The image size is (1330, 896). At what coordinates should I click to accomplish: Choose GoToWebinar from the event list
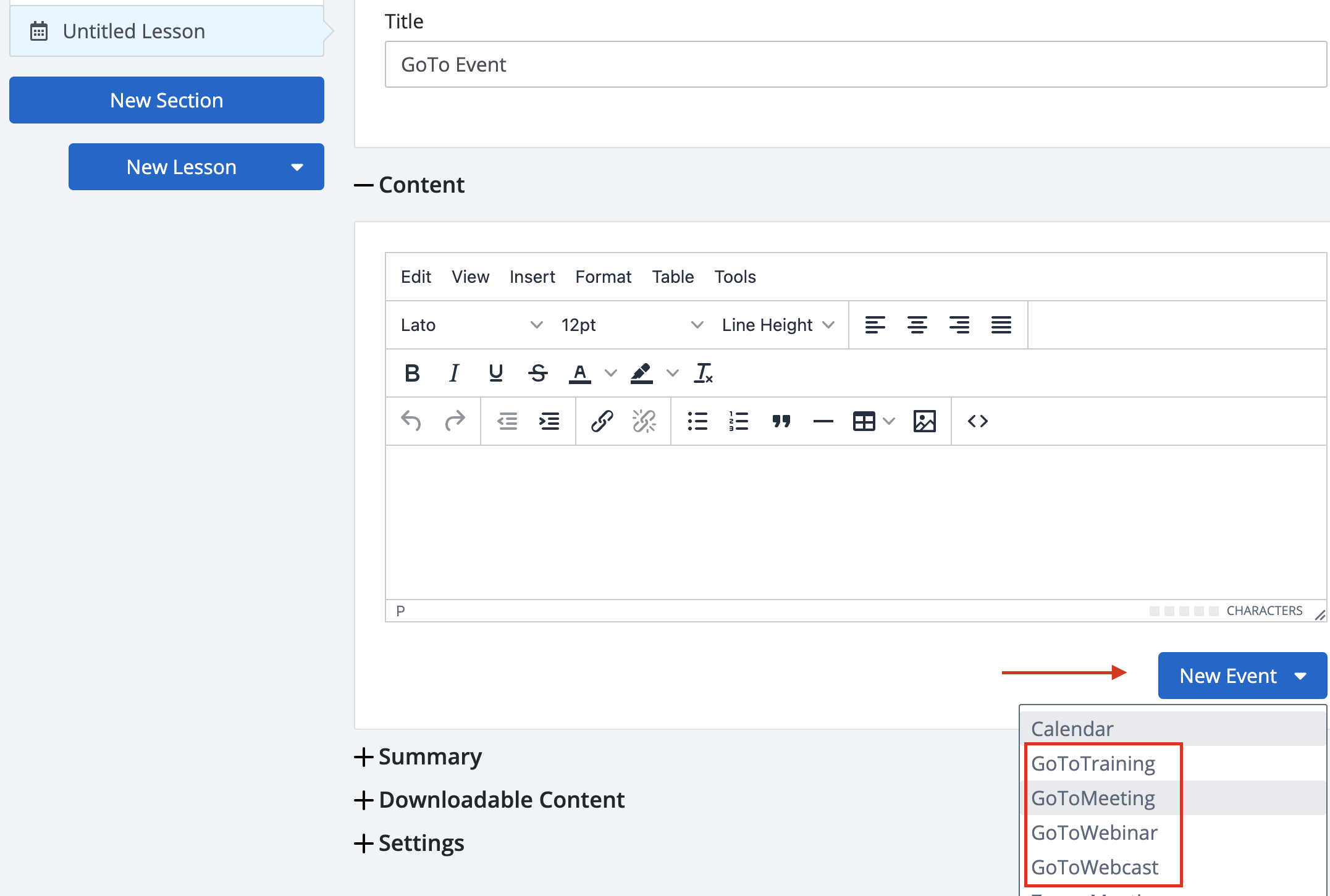pyautogui.click(x=1172, y=832)
